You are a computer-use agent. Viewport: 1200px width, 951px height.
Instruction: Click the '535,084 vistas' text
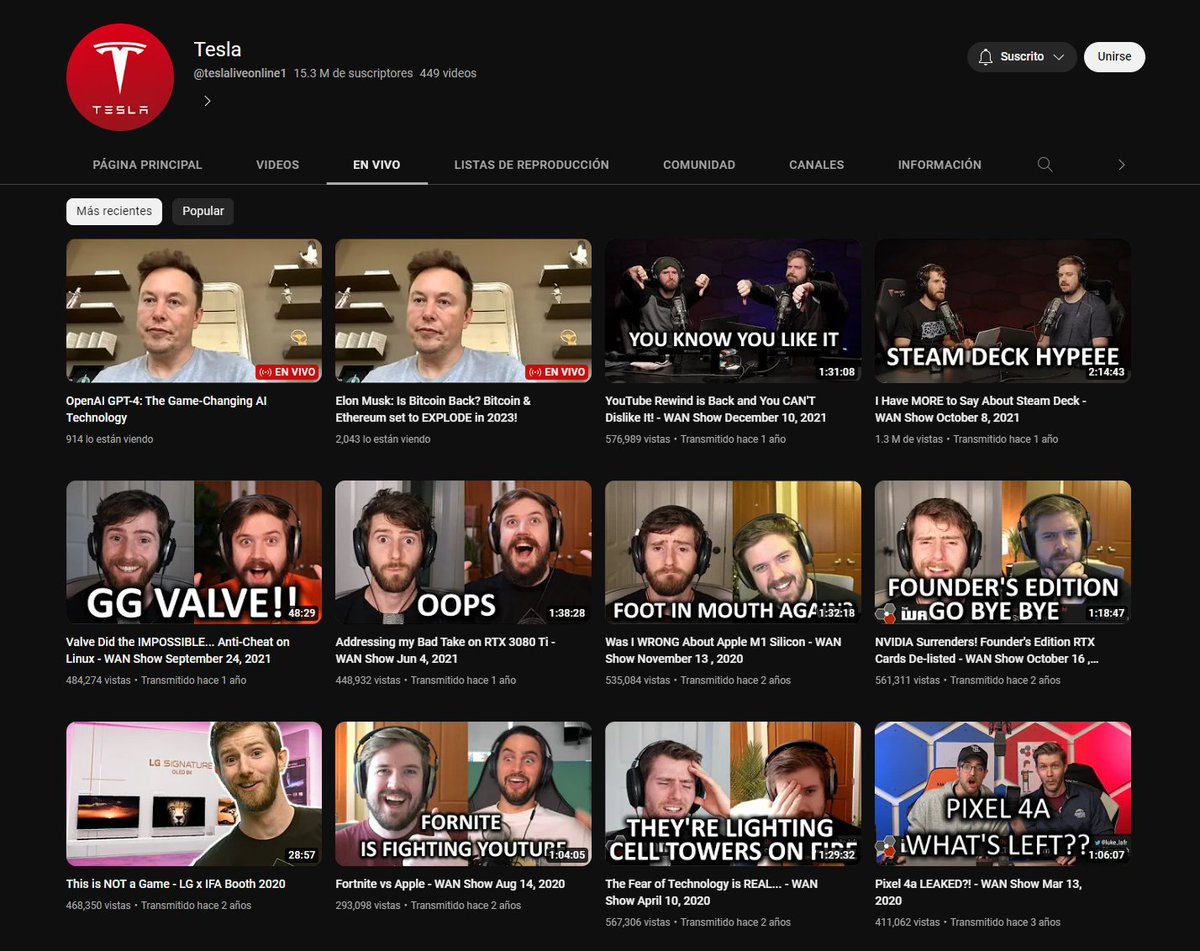pos(638,680)
